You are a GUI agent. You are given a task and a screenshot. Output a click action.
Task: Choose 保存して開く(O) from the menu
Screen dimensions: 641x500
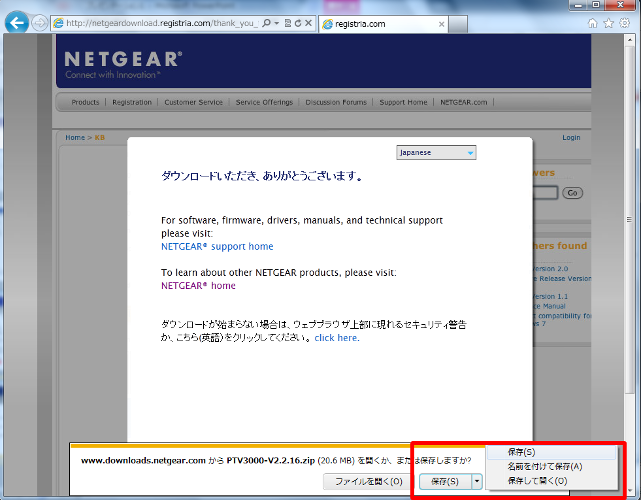(x=552, y=481)
